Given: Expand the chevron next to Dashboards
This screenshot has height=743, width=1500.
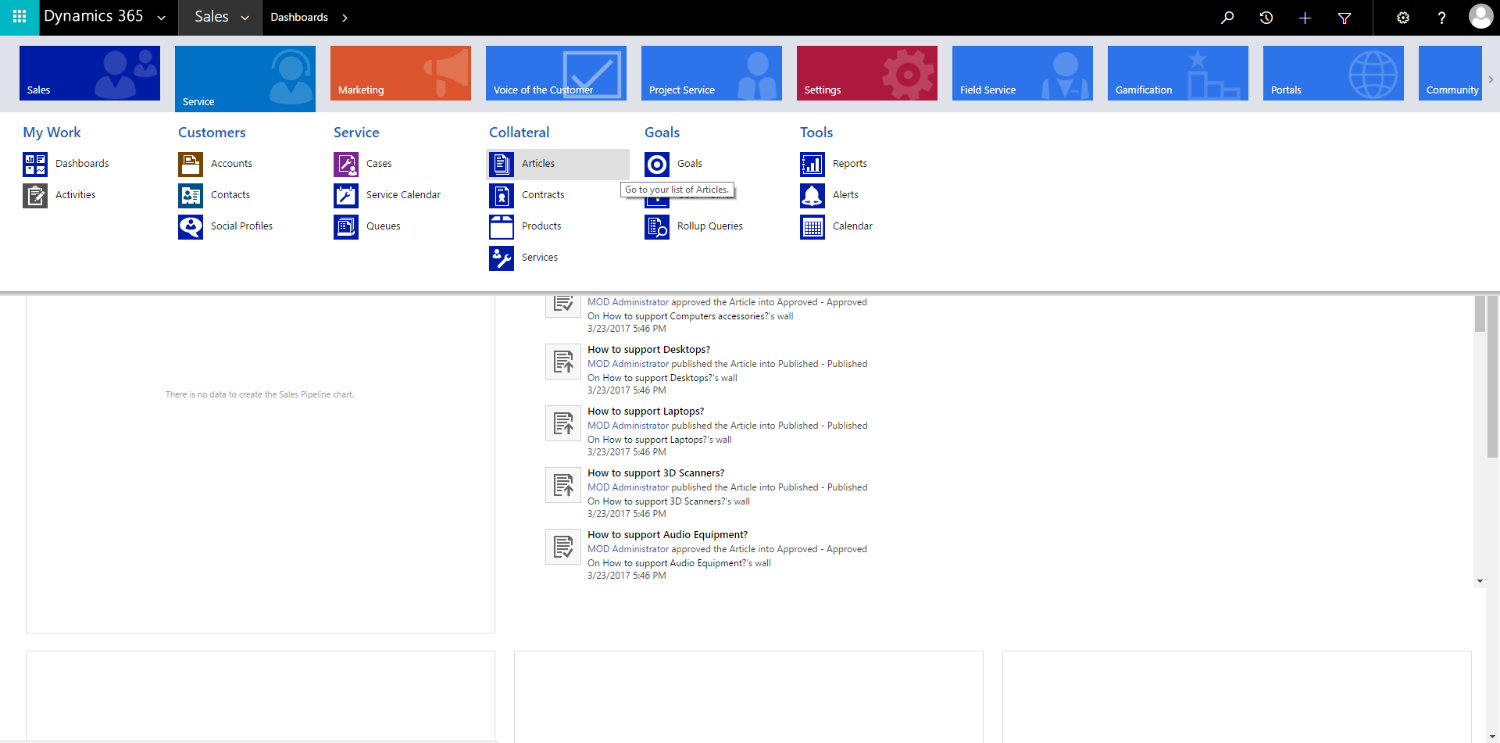Looking at the screenshot, I should point(345,17).
